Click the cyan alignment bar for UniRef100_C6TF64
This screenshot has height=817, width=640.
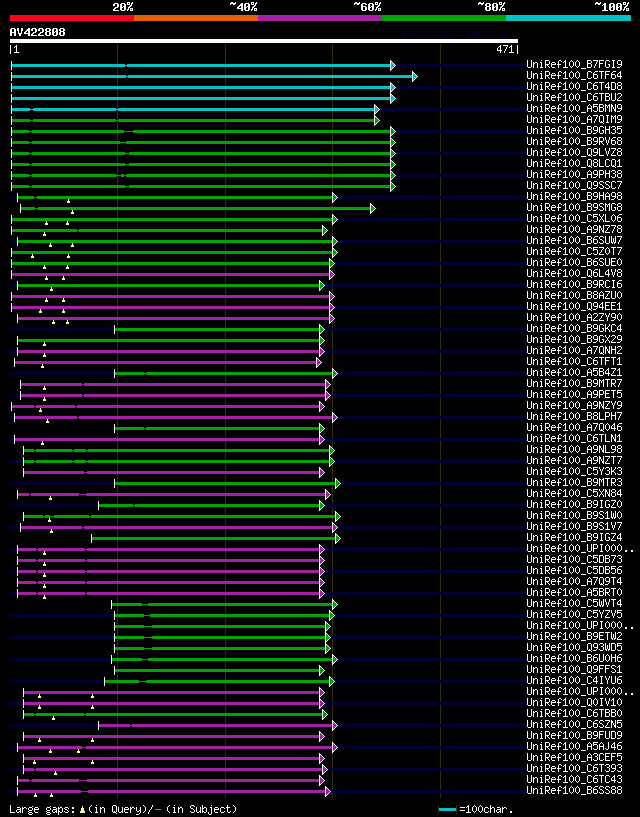click(x=214, y=77)
